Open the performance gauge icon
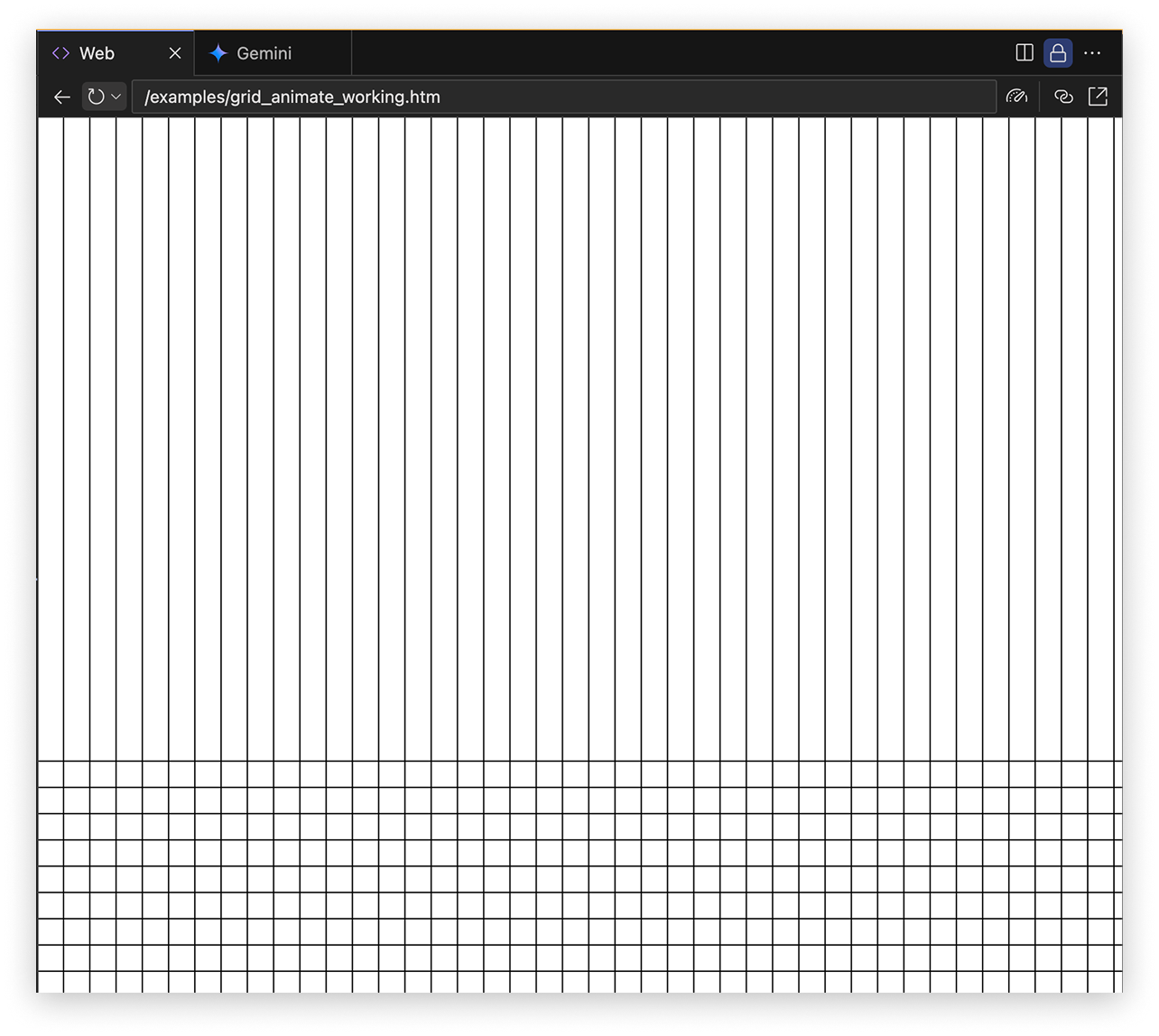The image size is (1159, 1036). [1016, 97]
